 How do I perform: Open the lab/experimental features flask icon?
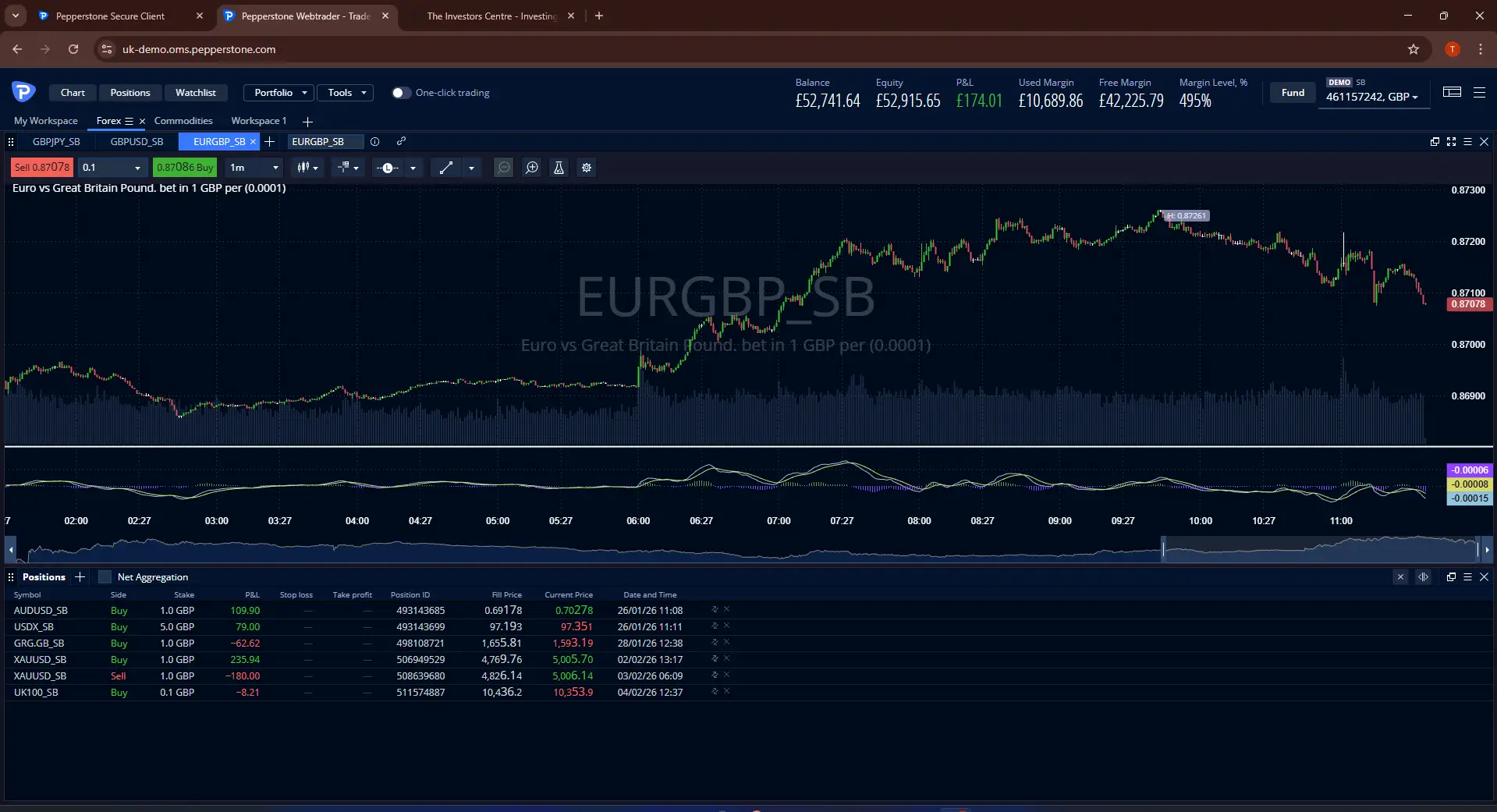[x=559, y=168]
